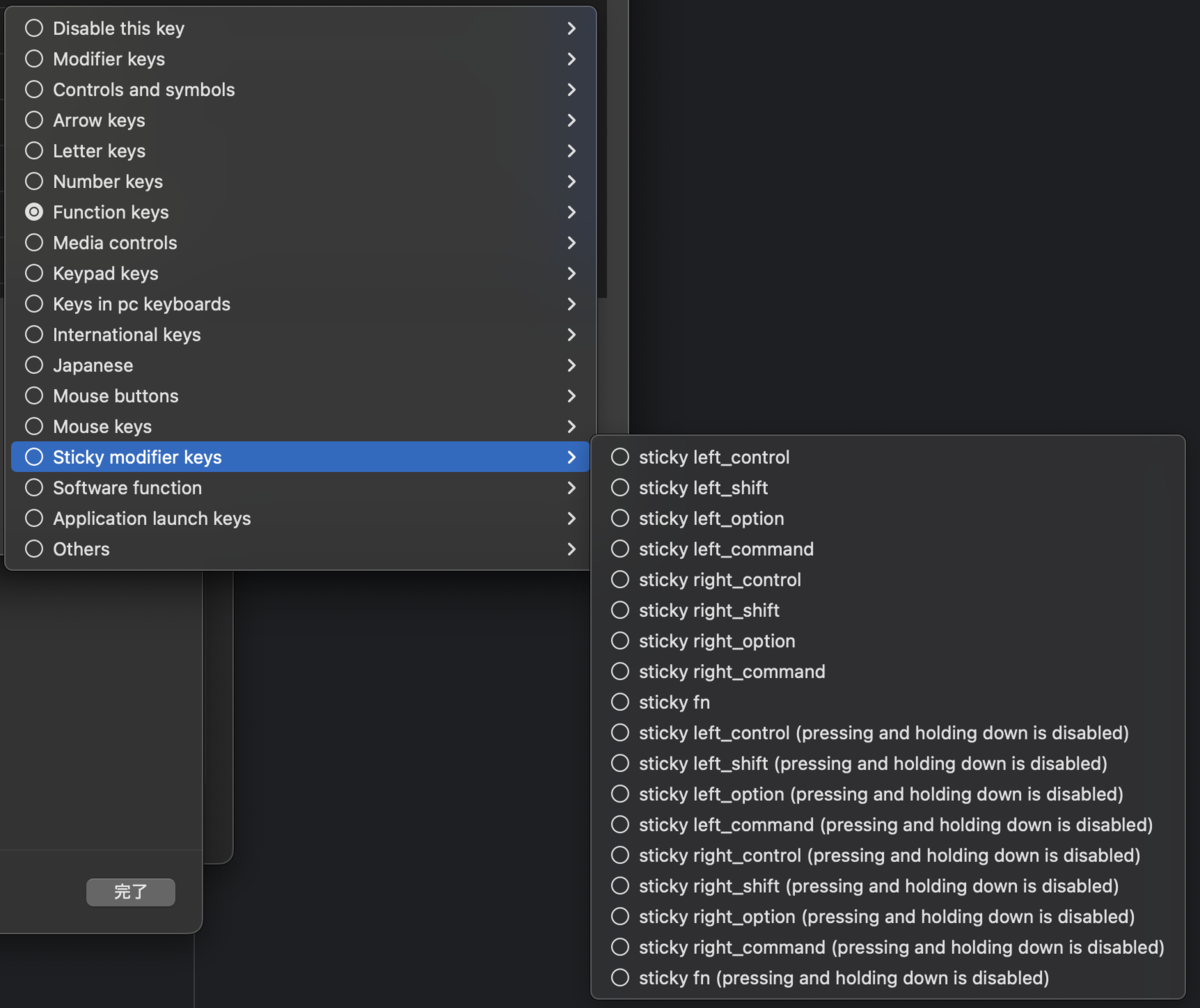This screenshot has width=1200, height=1008.
Task: Select sticky right_command radio button
Action: [620, 671]
